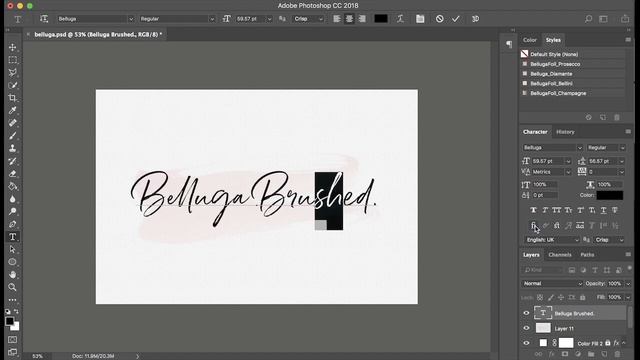Screen dimensions: 640x360
Task: Center text alignment in options bar
Action: coord(349,19)
